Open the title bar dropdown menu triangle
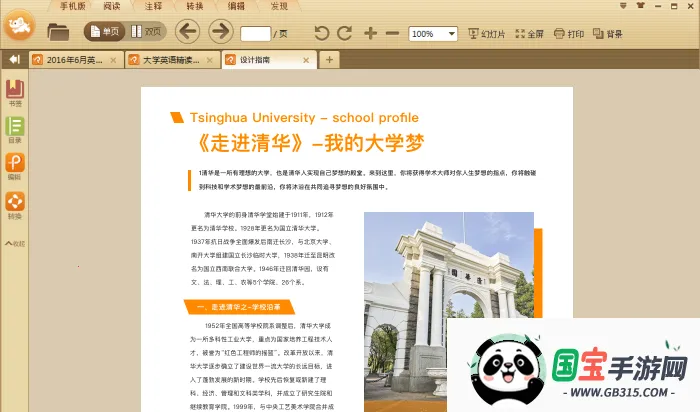700x412 pixels. click(623, 6)
